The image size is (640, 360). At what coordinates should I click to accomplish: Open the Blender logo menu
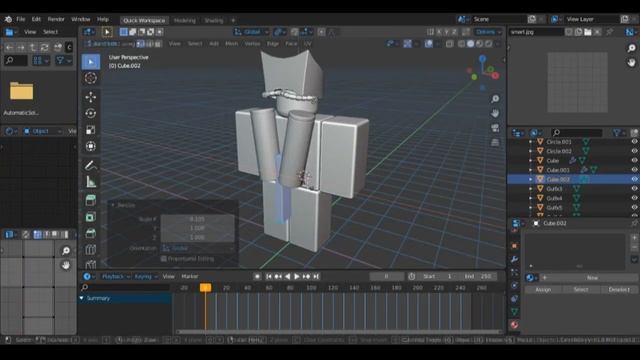tap(8, 19)
